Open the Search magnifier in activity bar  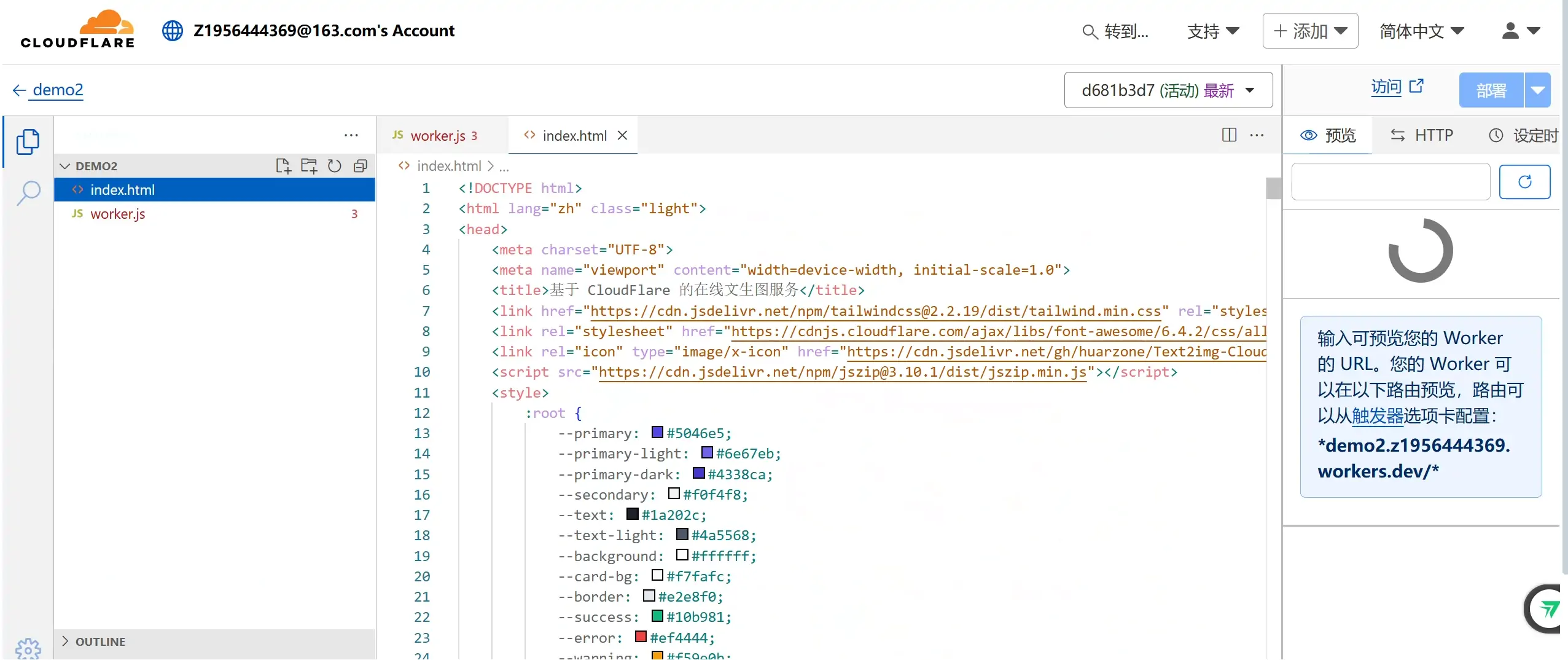(x=28, y=193)
